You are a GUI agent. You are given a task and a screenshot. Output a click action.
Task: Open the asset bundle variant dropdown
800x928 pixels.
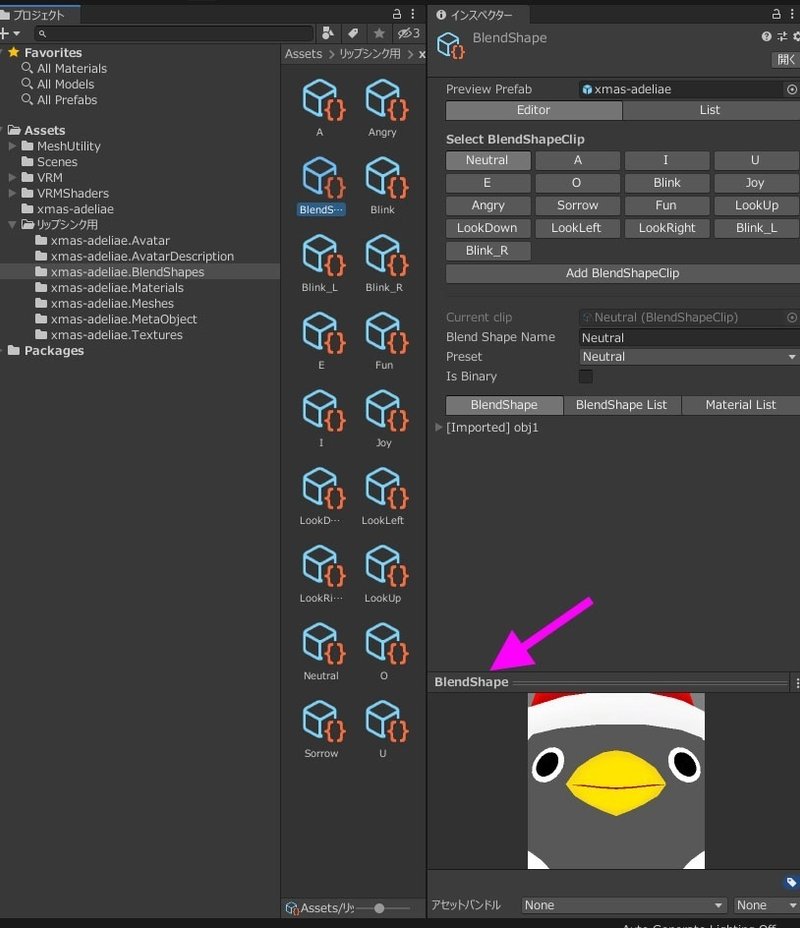(766, 905)
